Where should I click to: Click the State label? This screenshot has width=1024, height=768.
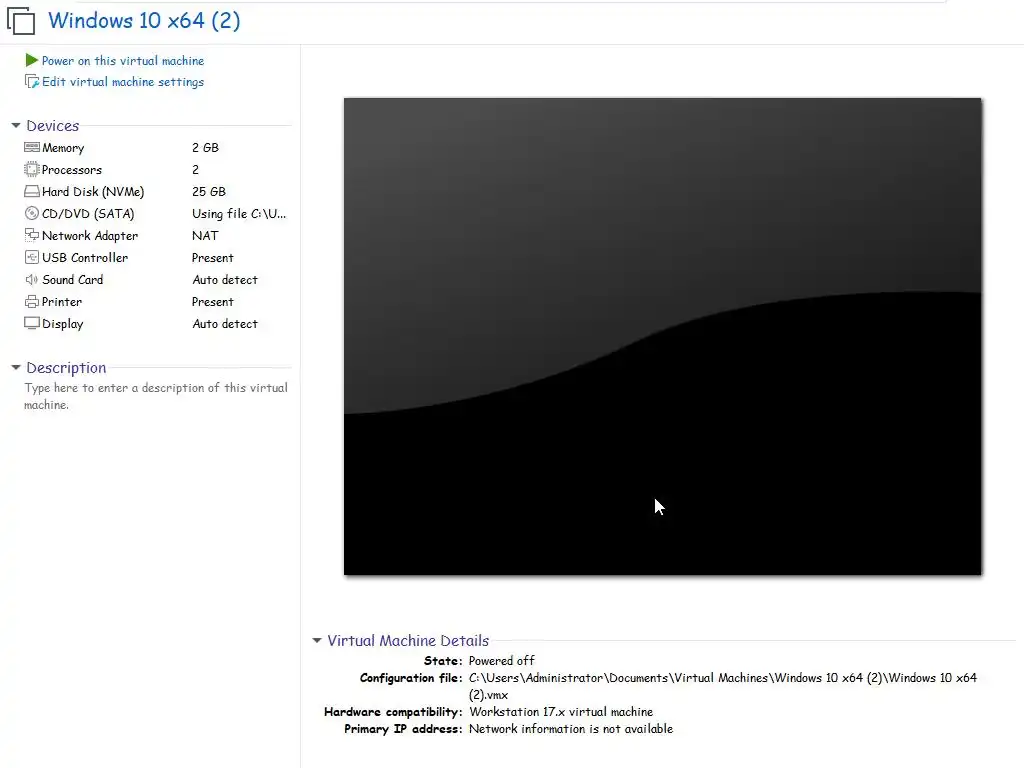tap(443, 661)
